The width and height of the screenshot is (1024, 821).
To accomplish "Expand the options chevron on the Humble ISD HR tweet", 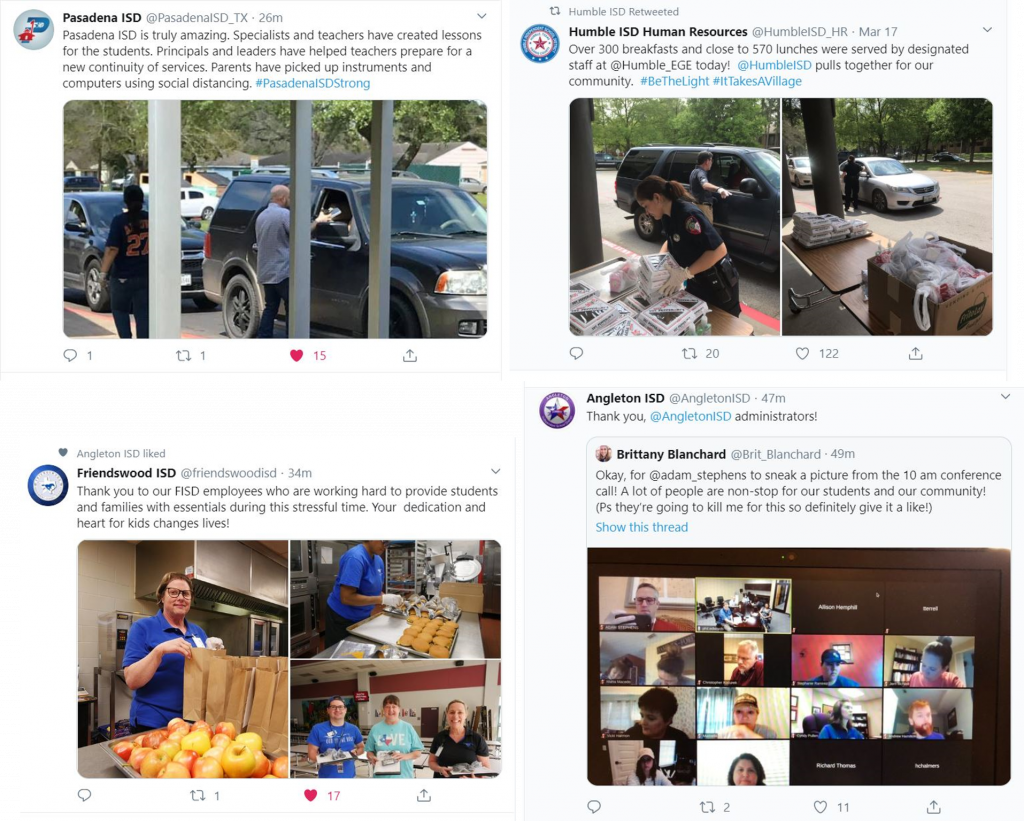I will 987,30.
